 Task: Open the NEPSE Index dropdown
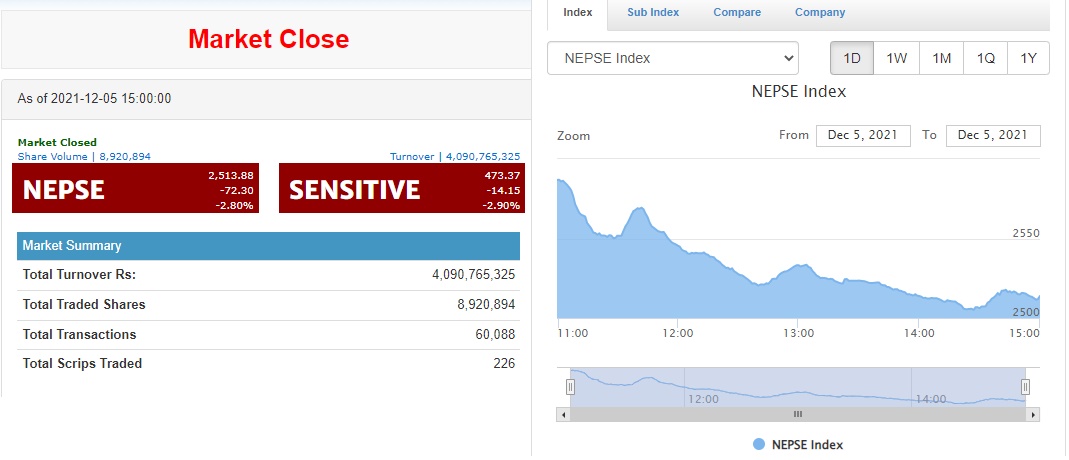click(673, 58)
